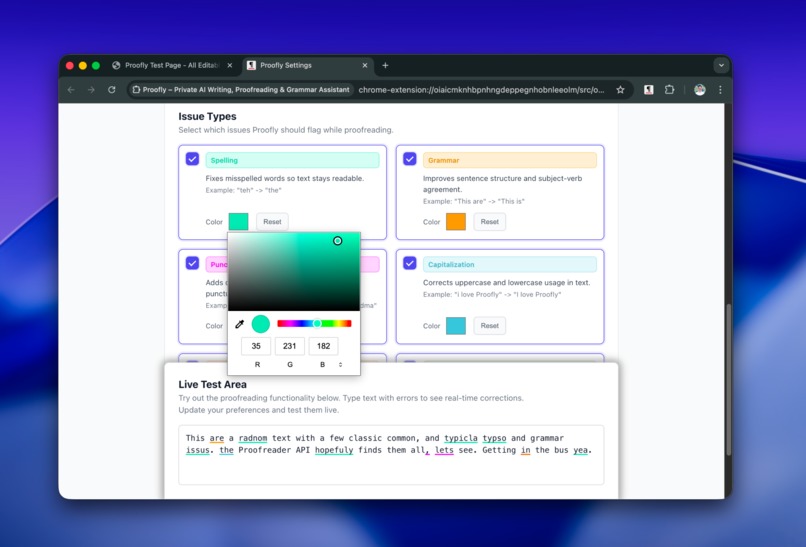Viewport: 806px width, 547px height.
Task: Click the current color preview circle
Action: 261,324
